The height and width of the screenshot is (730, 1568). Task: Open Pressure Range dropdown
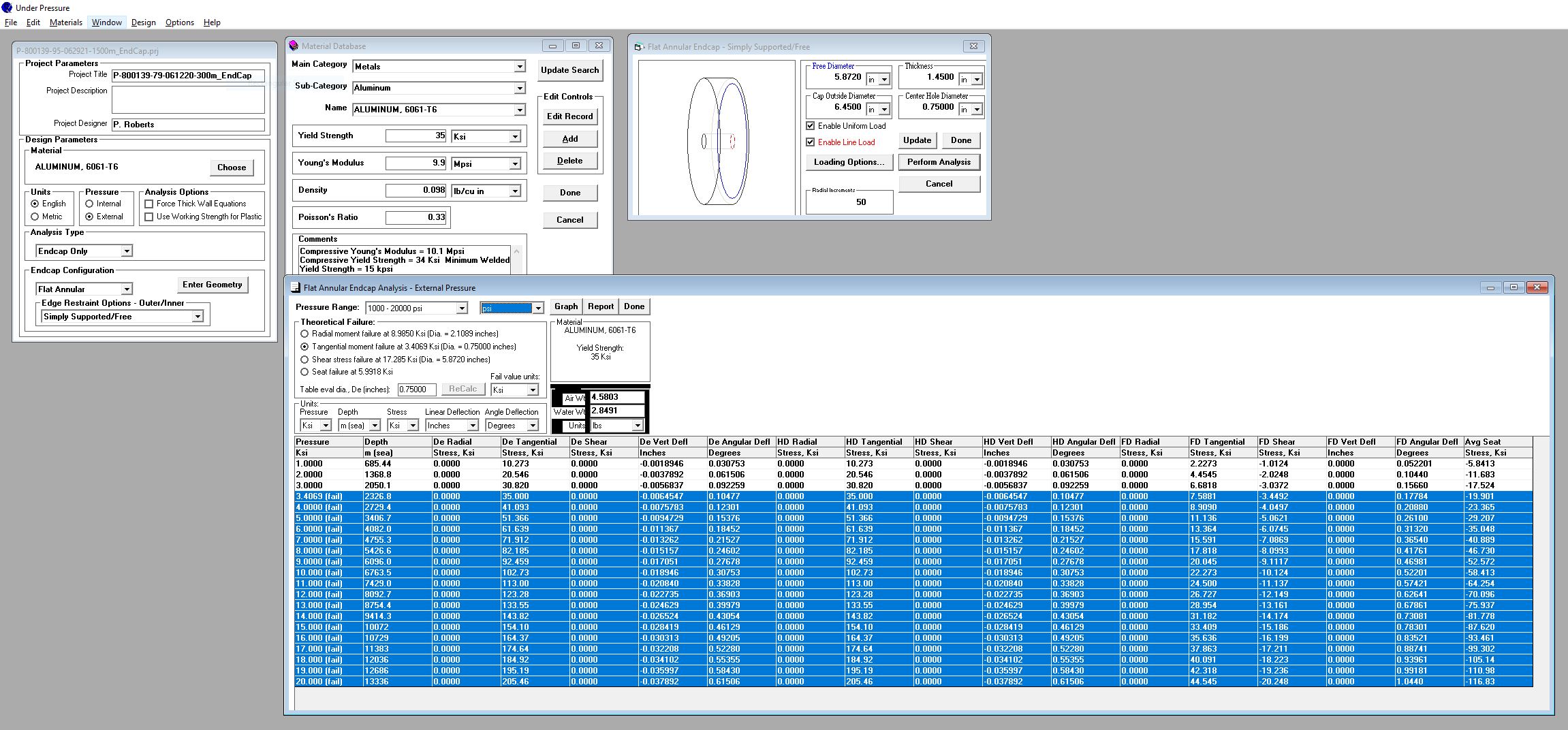(462, 308)
